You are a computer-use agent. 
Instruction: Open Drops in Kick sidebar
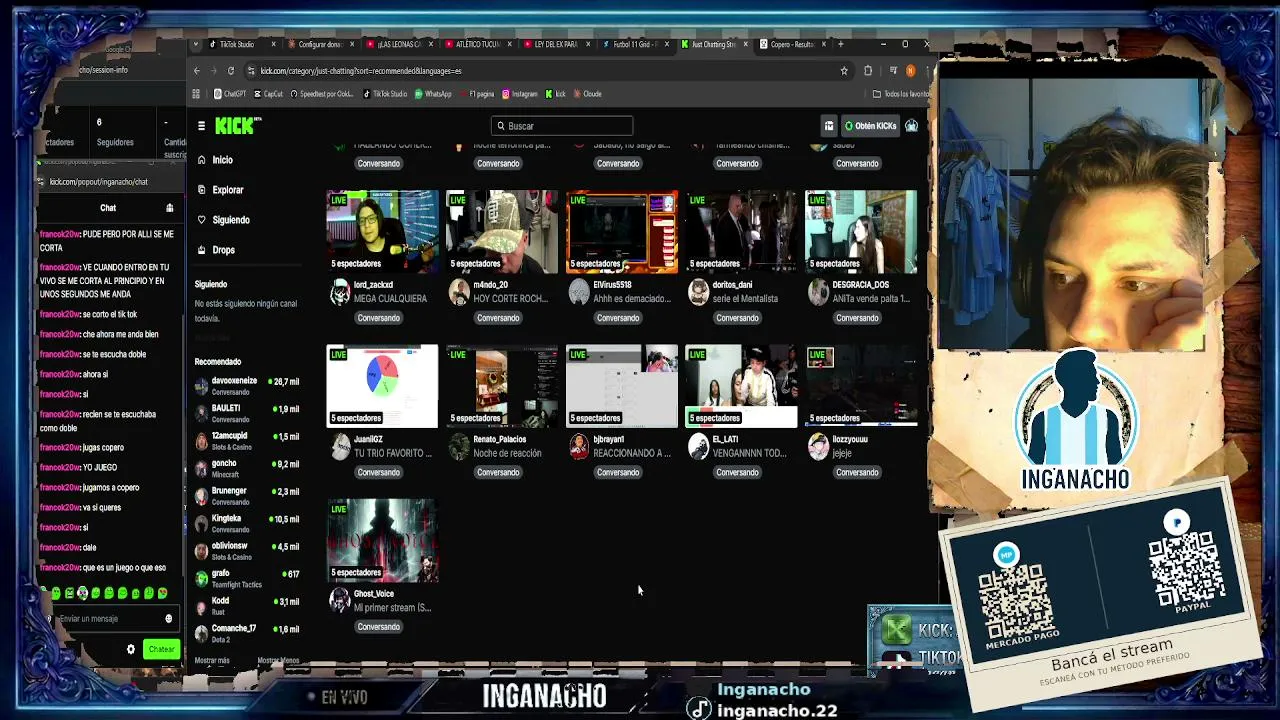coord(223,250)
